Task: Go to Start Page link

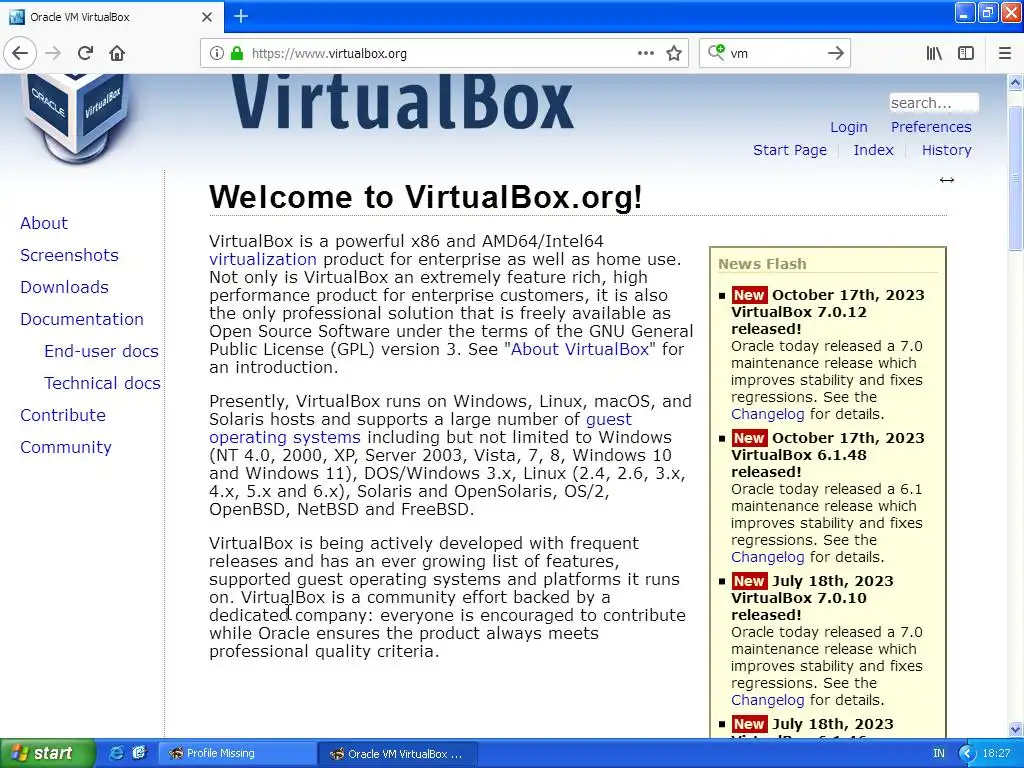Action: [x=790, y=150]
